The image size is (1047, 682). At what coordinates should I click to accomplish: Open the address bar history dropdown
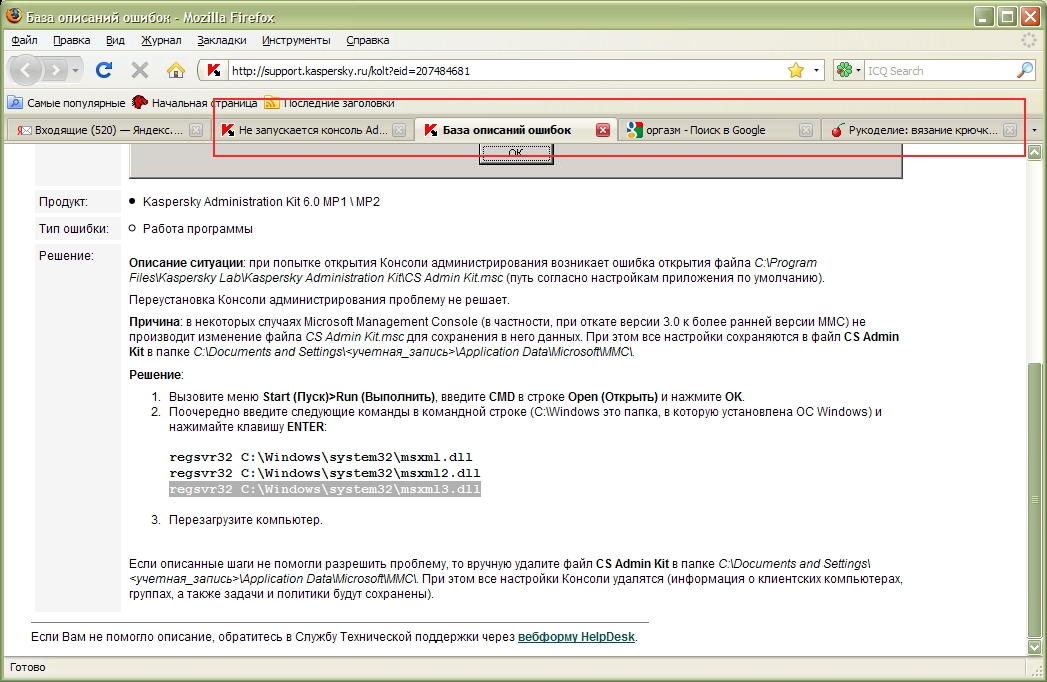point(816,70)
